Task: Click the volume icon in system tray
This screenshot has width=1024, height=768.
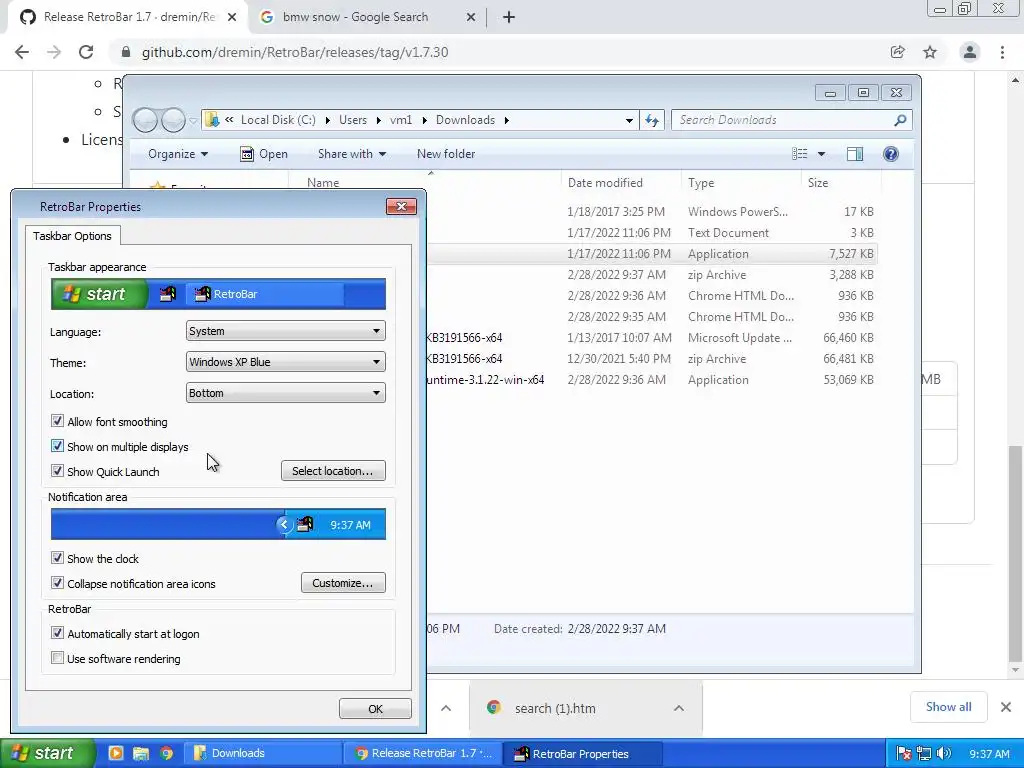Action: (x=944, y=754)
